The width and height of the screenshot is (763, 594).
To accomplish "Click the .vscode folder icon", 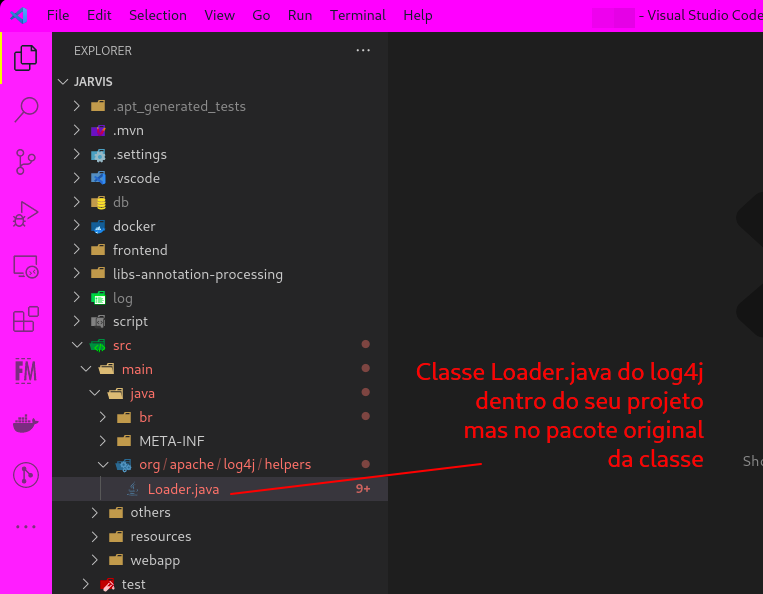I will [98, 178].
